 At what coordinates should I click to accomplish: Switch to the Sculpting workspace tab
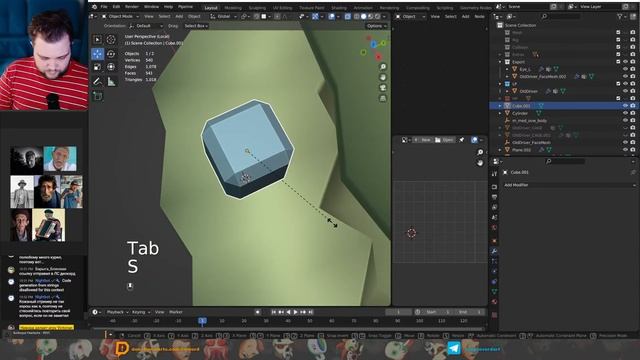[257, 8]
